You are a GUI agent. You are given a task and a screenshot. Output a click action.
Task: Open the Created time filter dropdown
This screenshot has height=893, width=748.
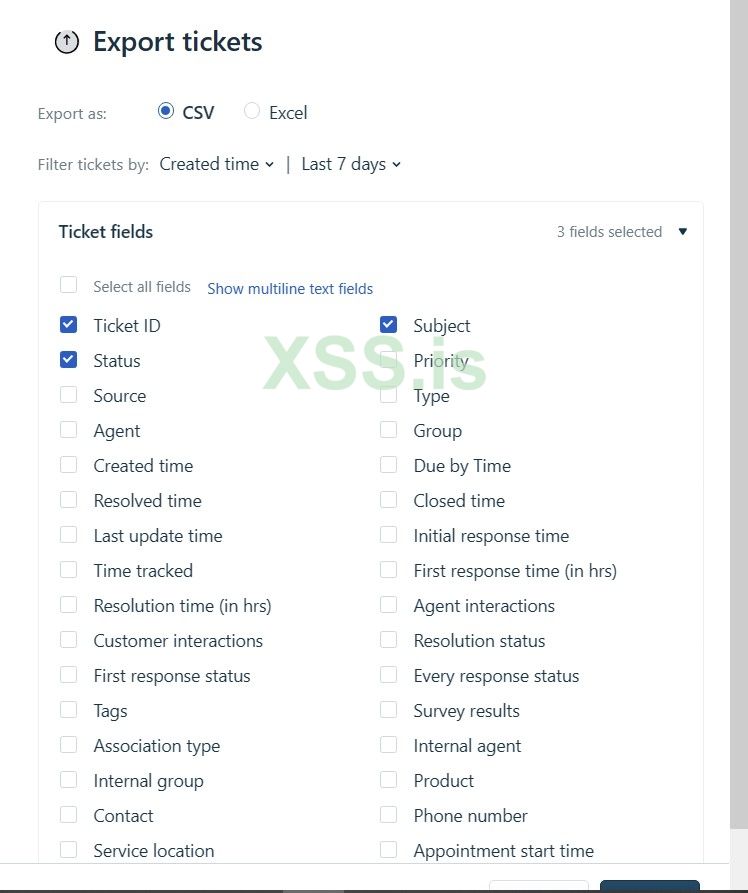pyautogui.click(x=216, y=164)
